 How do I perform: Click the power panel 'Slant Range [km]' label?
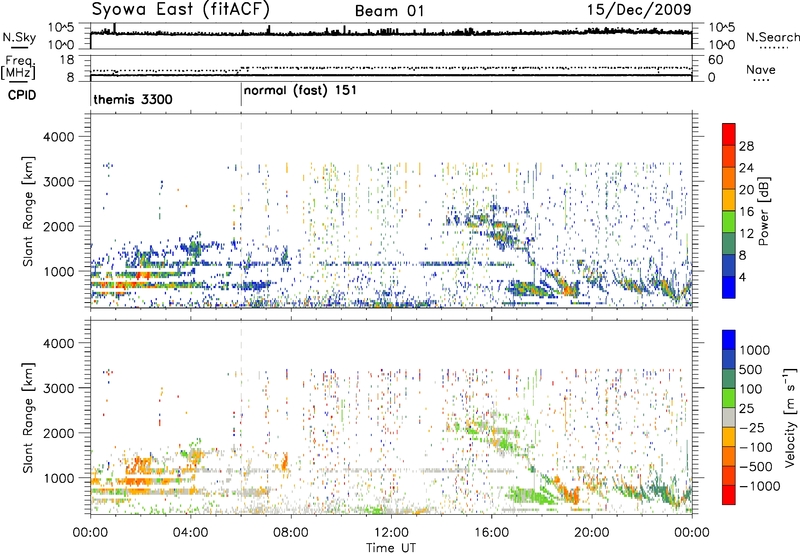click(28, 211)
